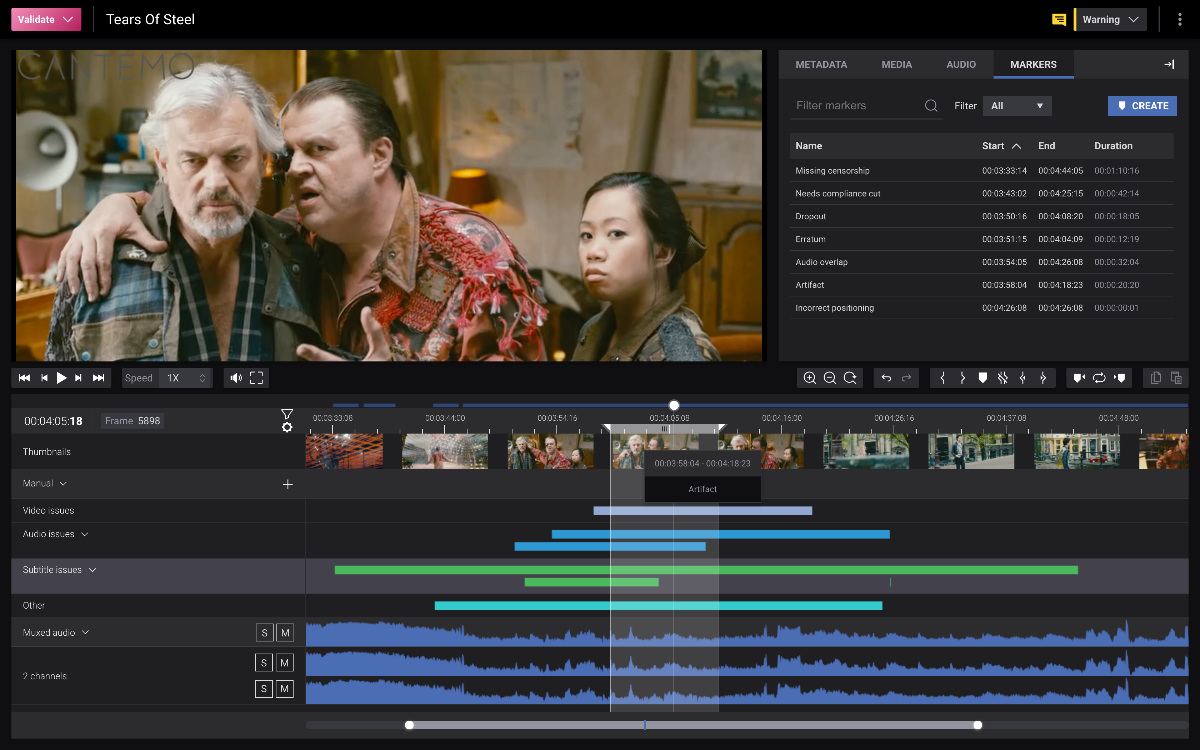The width and height of the screenshot is (1200, 750).
Task: Set the mark-in point bracket
Action: pos(942,378)
